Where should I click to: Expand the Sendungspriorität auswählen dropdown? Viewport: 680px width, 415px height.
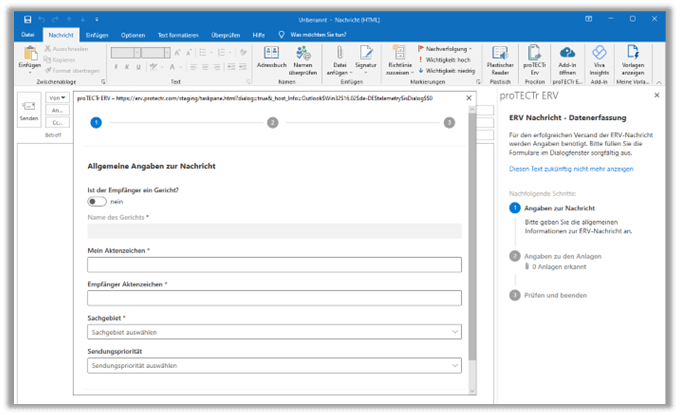pyautogui.click(x=274, y=366)
